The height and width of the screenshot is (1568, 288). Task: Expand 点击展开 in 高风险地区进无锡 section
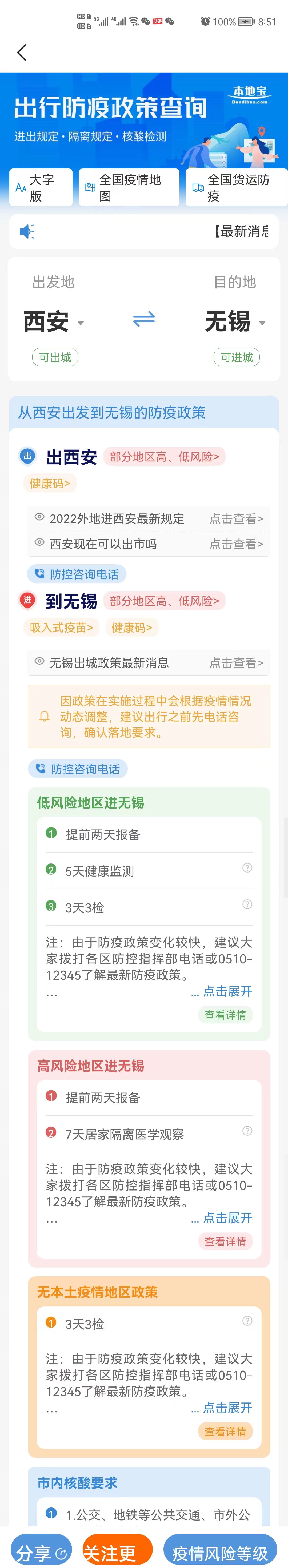(x=222, y=1217)
